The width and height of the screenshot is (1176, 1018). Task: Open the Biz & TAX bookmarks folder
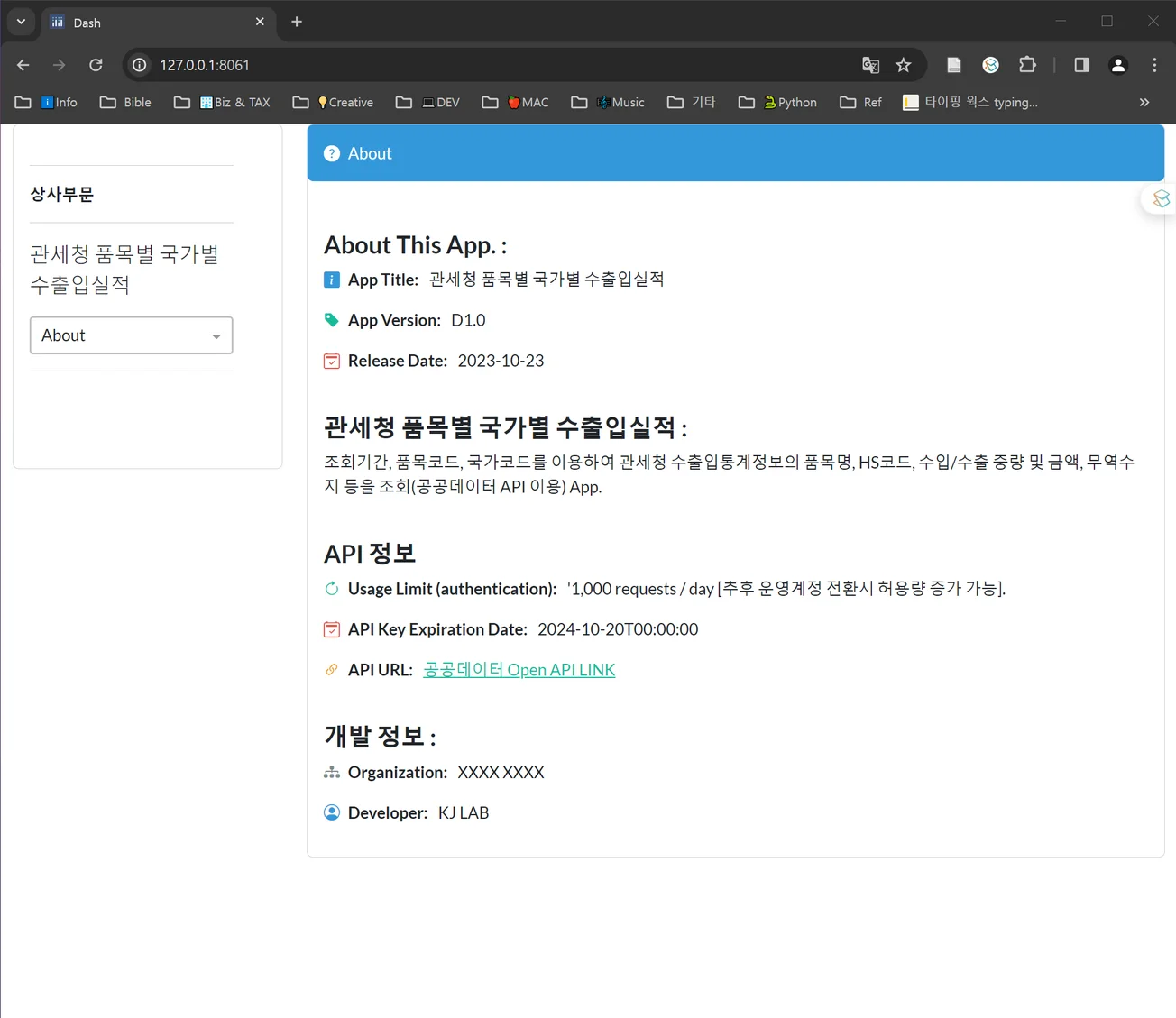pos(222,103)
